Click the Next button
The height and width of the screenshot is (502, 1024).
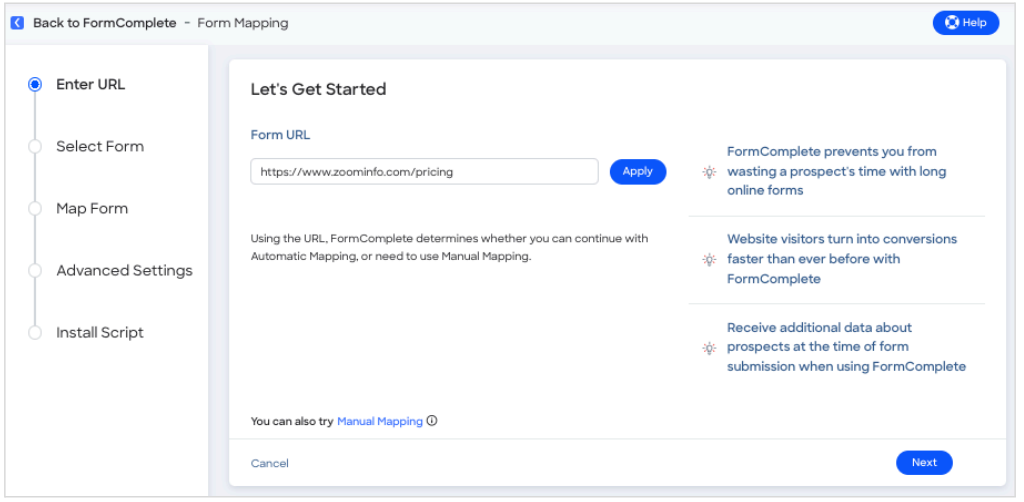coord(924,463)
